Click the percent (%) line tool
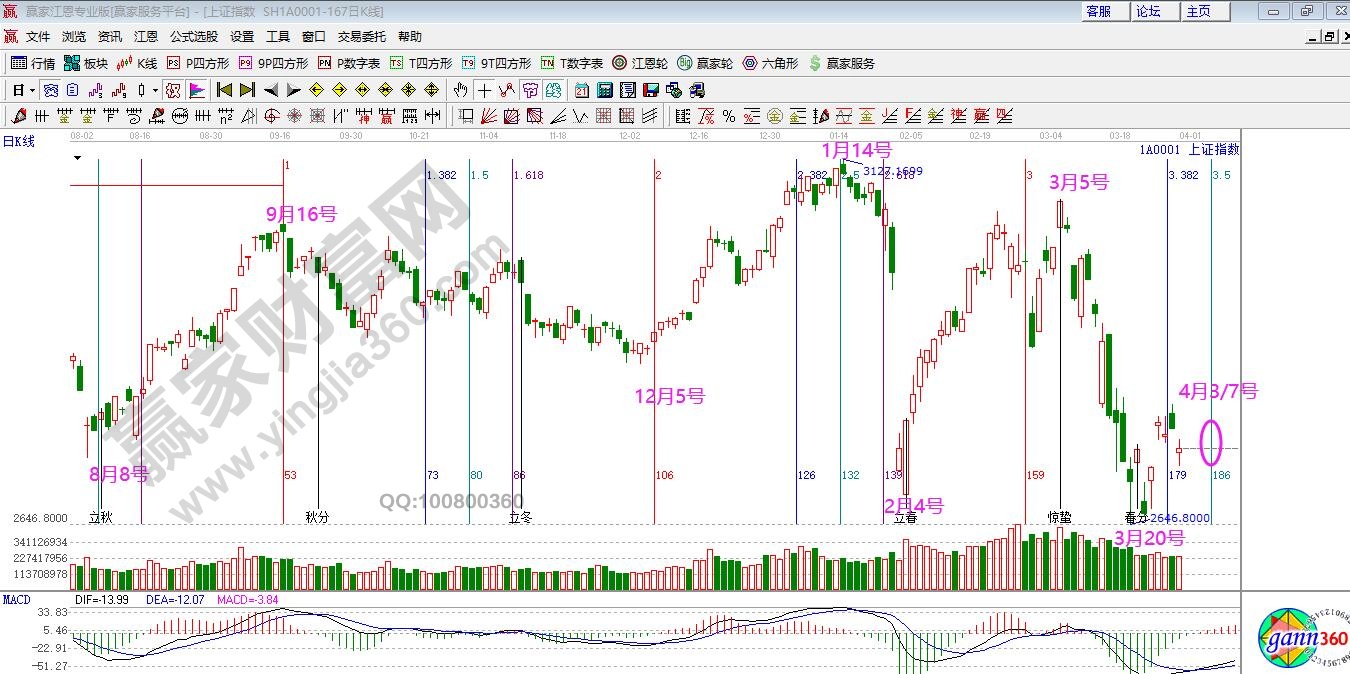Viewport: 1350px width, 674px height. [729, 116]
